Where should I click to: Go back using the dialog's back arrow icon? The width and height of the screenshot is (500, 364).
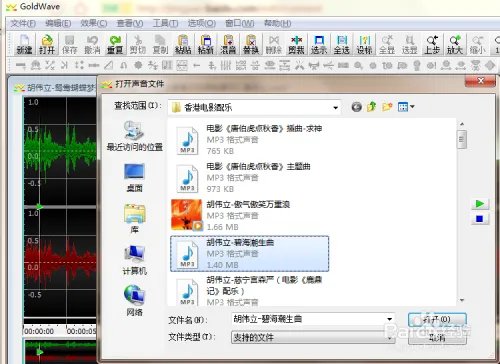pos(356,107)
